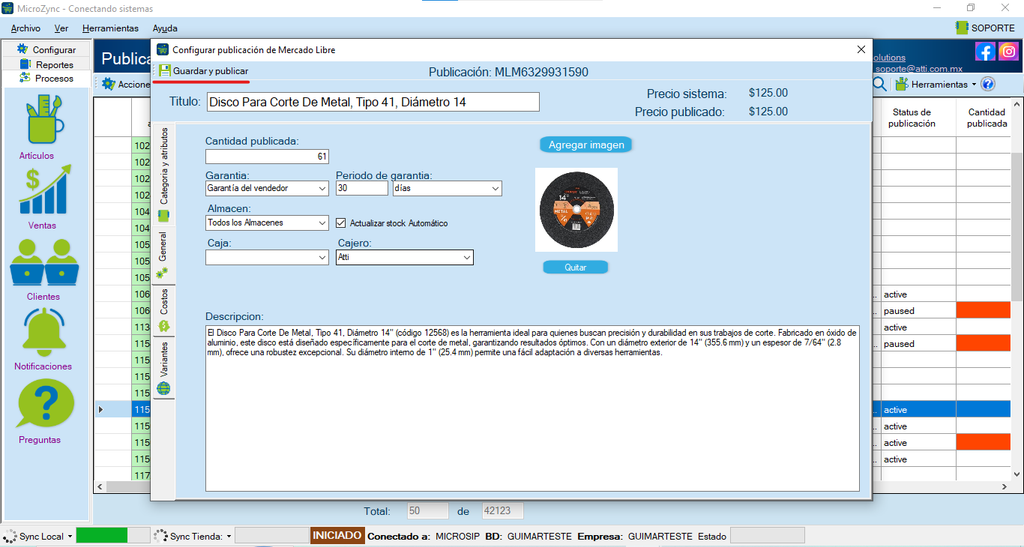Screen dimensions: 1024x547
Task: Open the Ventas chart icon
Action: pyautogui.click(x=44, y=190)
